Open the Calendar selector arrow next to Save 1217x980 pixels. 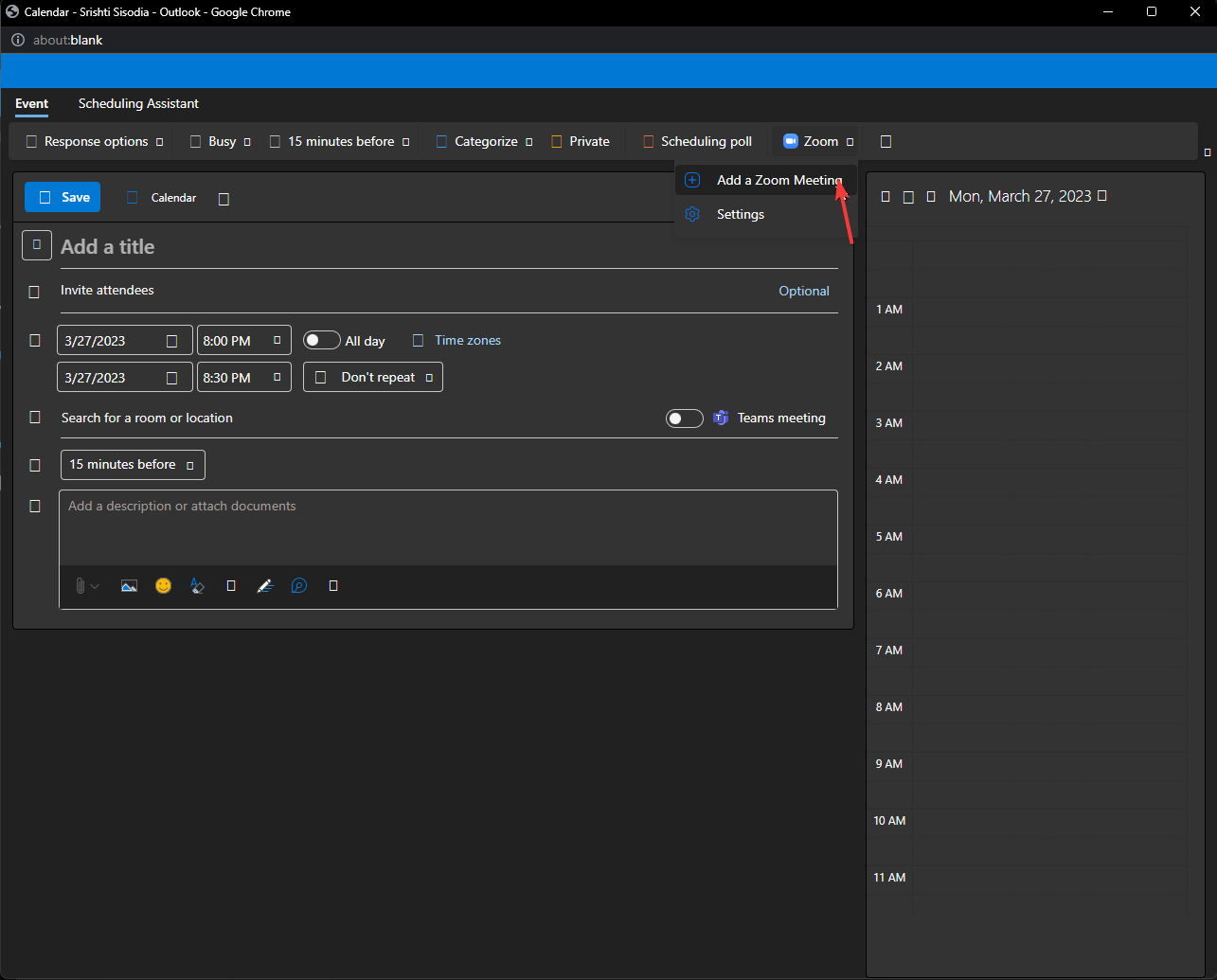[x=224, y=199]
